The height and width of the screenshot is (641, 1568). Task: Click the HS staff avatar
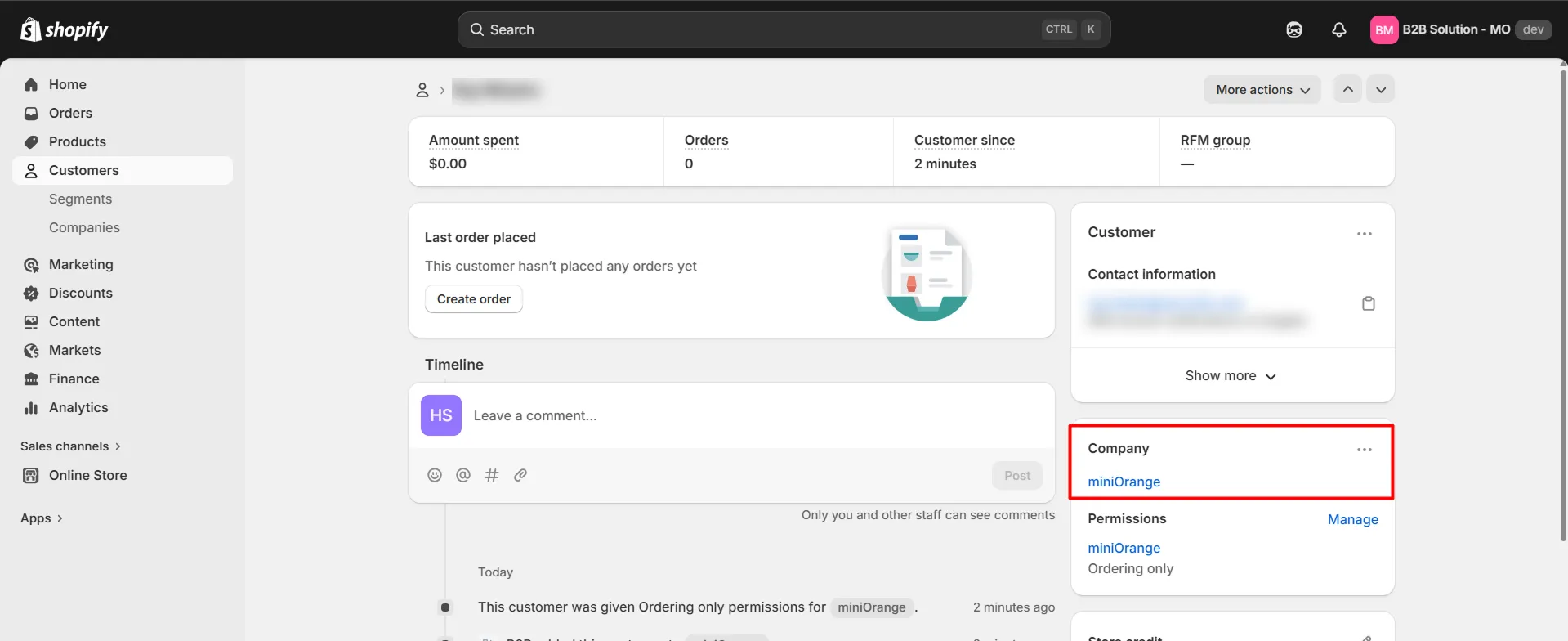(x=441, y=415)
